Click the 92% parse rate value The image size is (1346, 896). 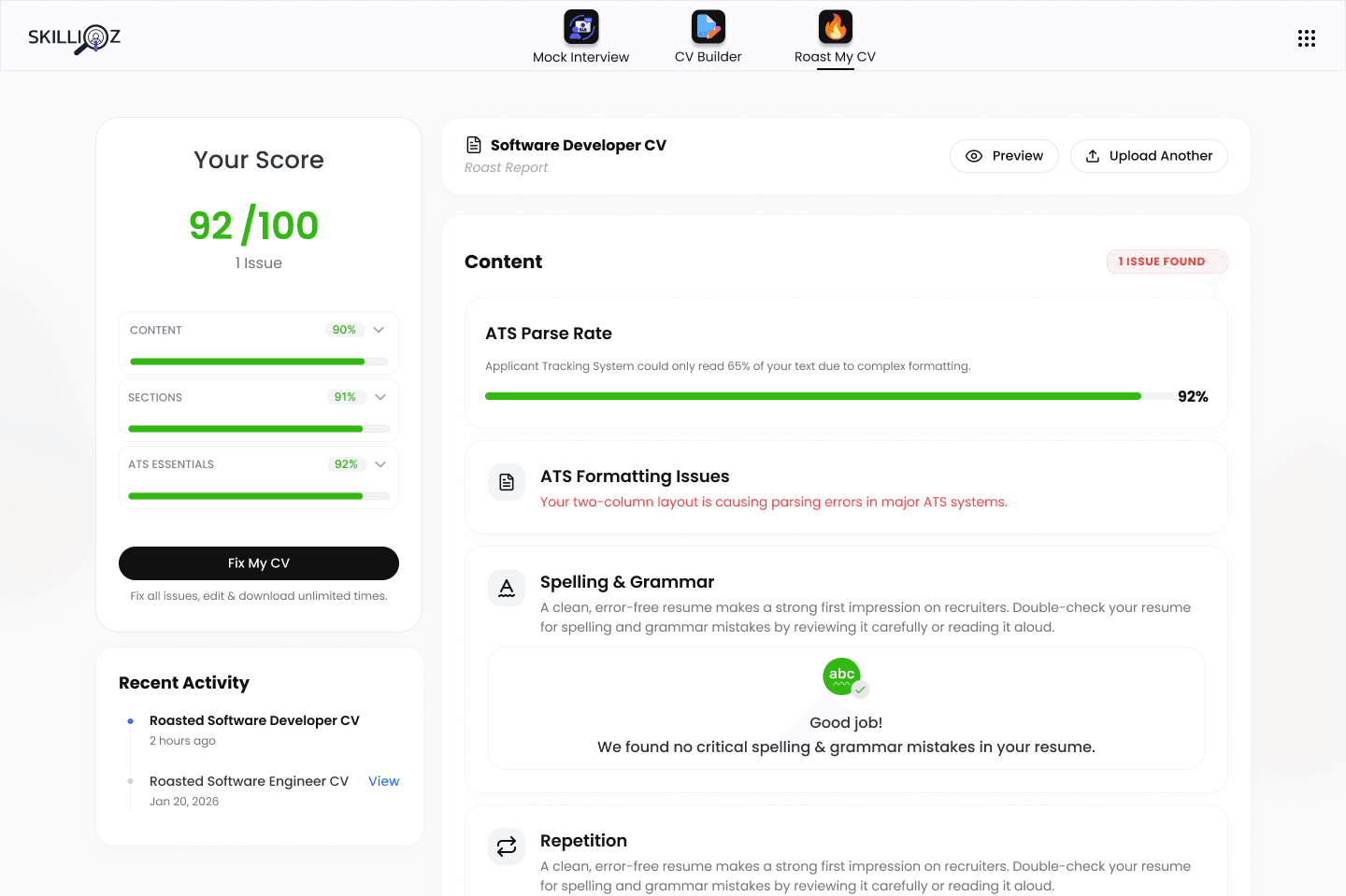point(1193,396)
